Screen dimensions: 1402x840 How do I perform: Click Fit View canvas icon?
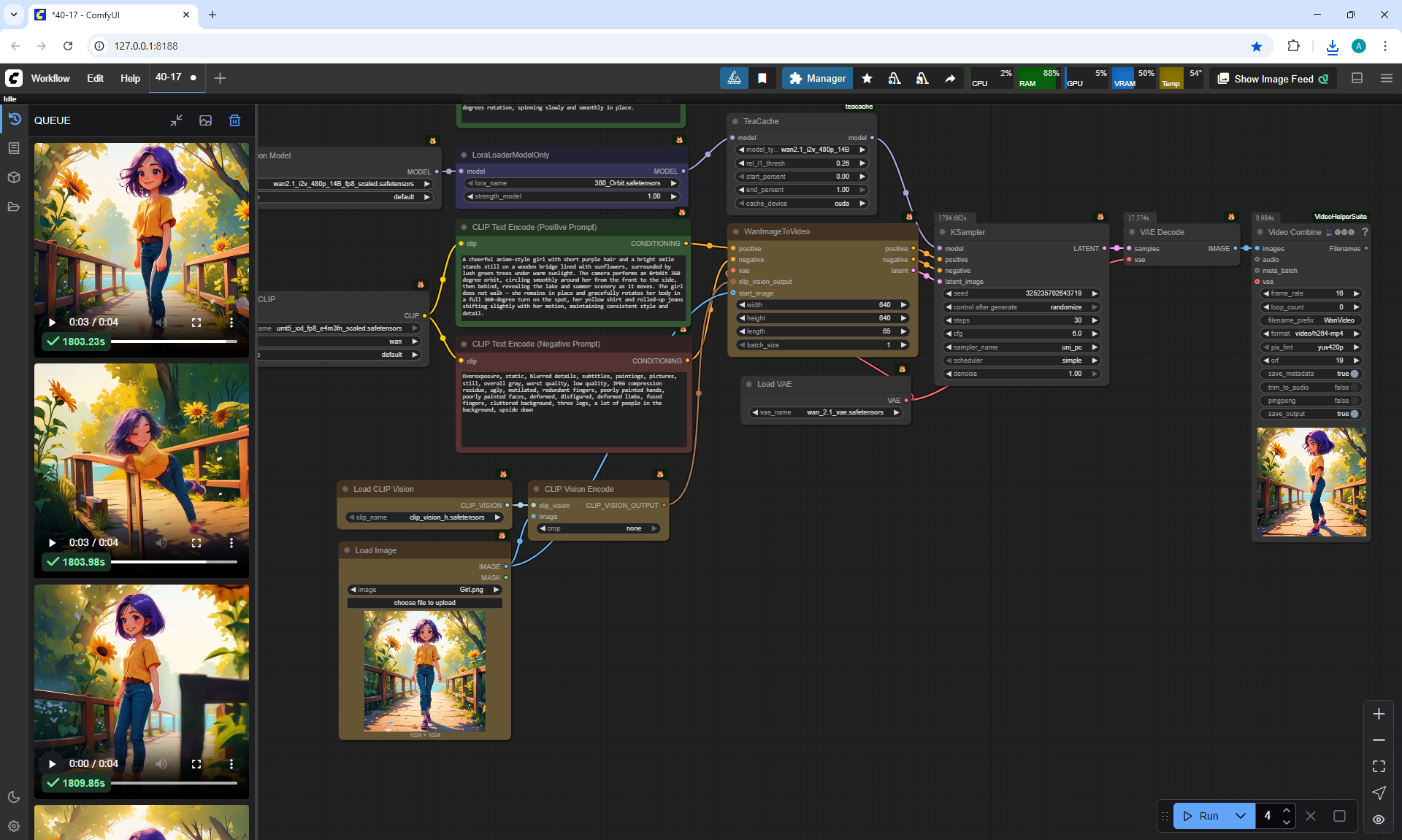point(1379,766)
